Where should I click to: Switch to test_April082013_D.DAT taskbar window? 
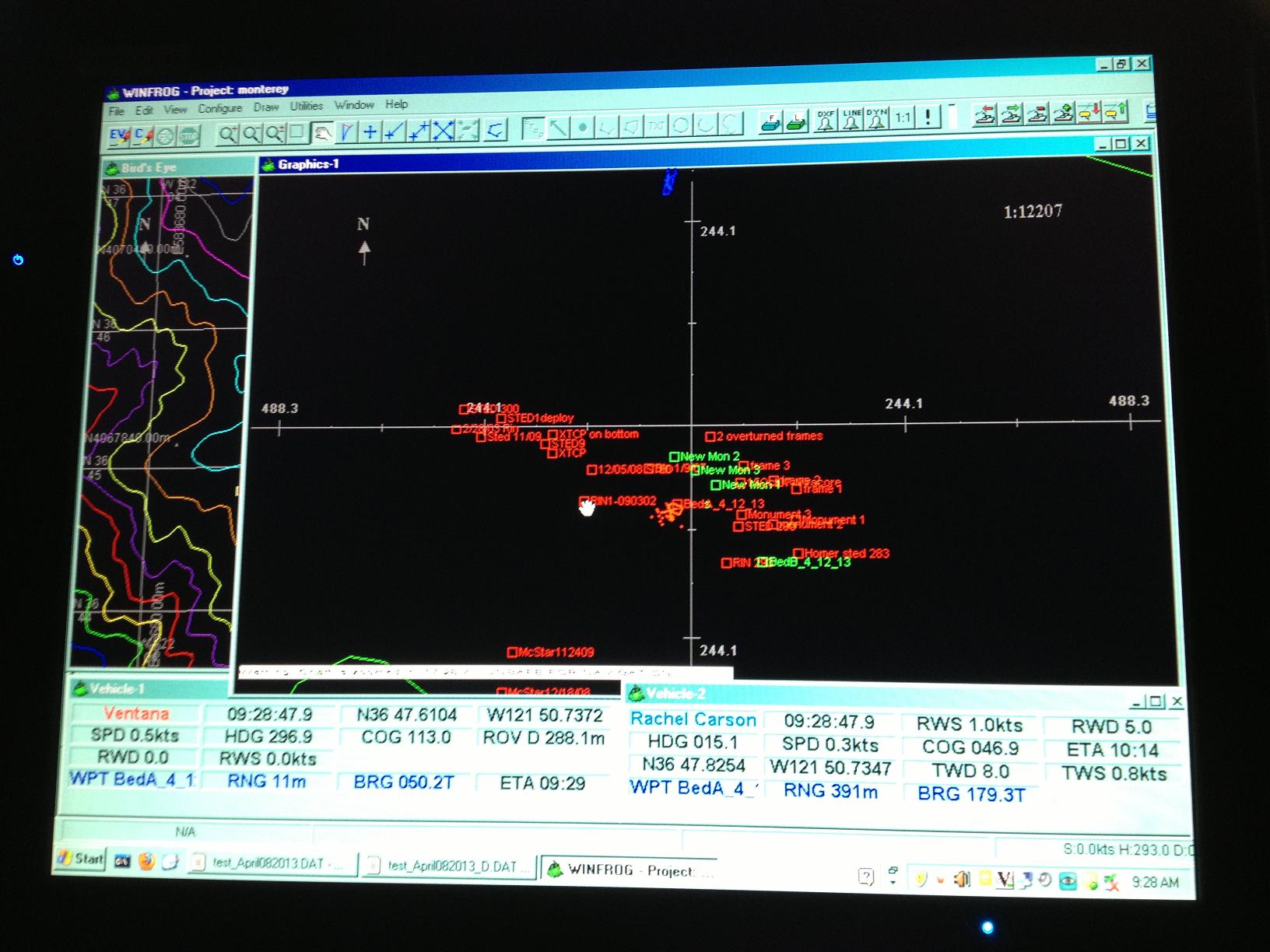[451, 866]
